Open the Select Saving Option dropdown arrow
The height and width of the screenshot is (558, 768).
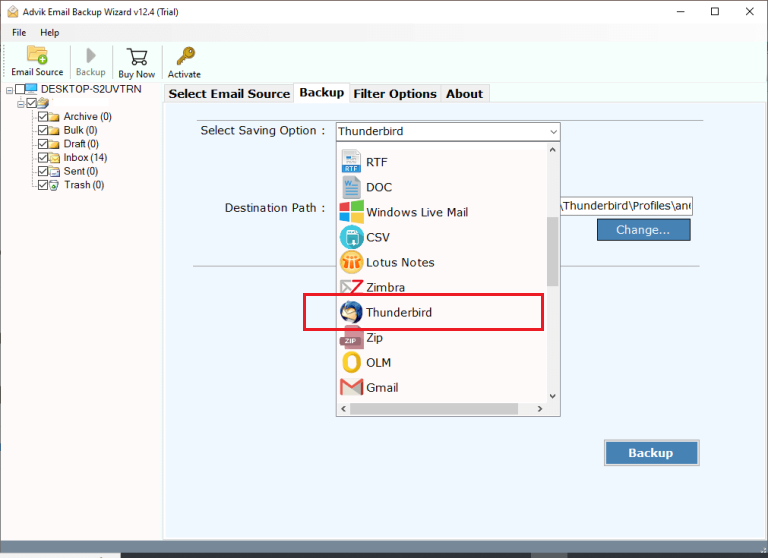point(553,131)
